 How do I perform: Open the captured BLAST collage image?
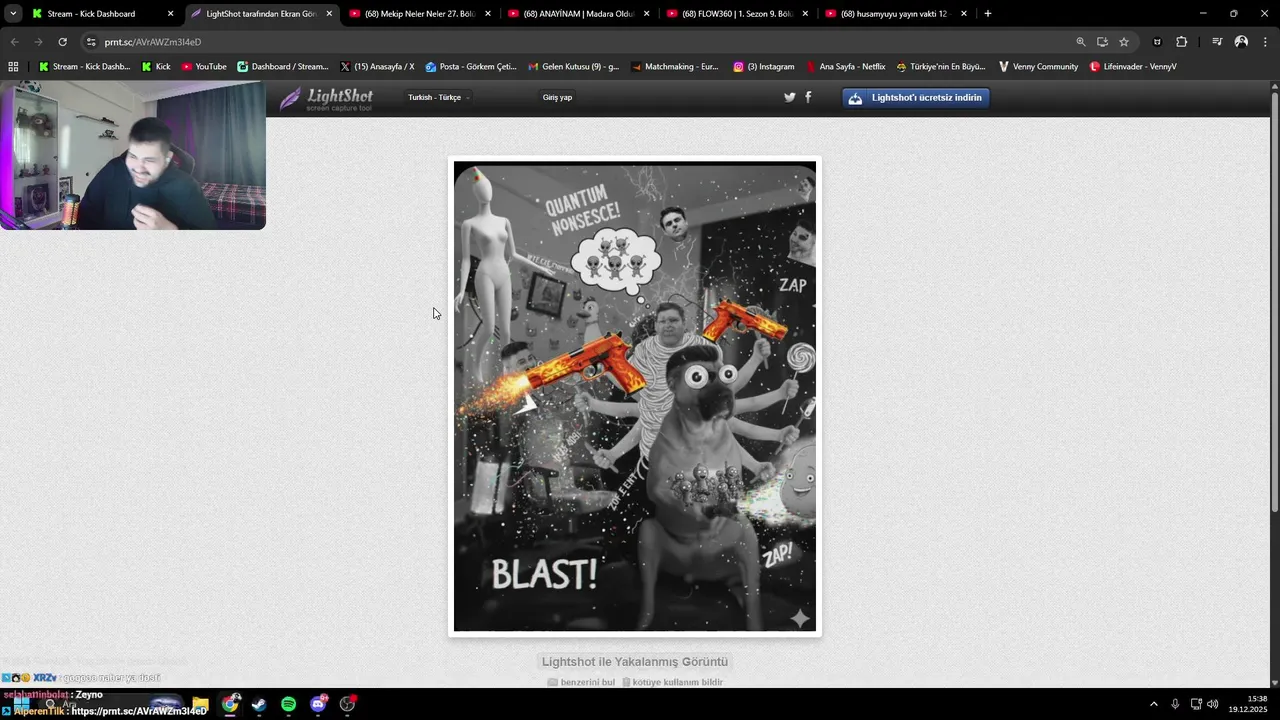635,397
